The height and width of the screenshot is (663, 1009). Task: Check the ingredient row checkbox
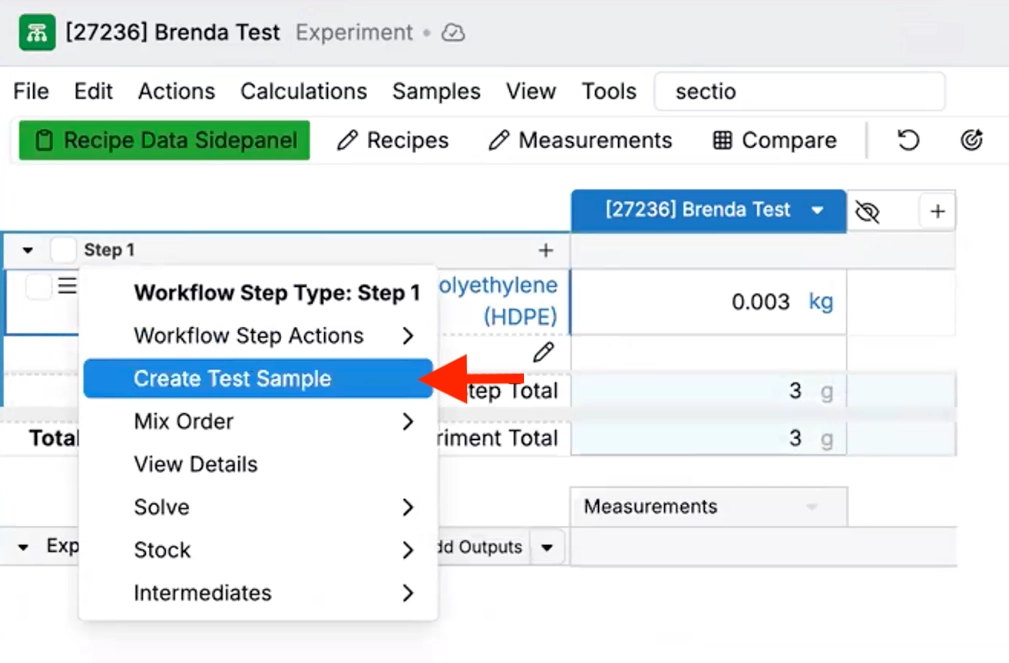pos(38,287)
